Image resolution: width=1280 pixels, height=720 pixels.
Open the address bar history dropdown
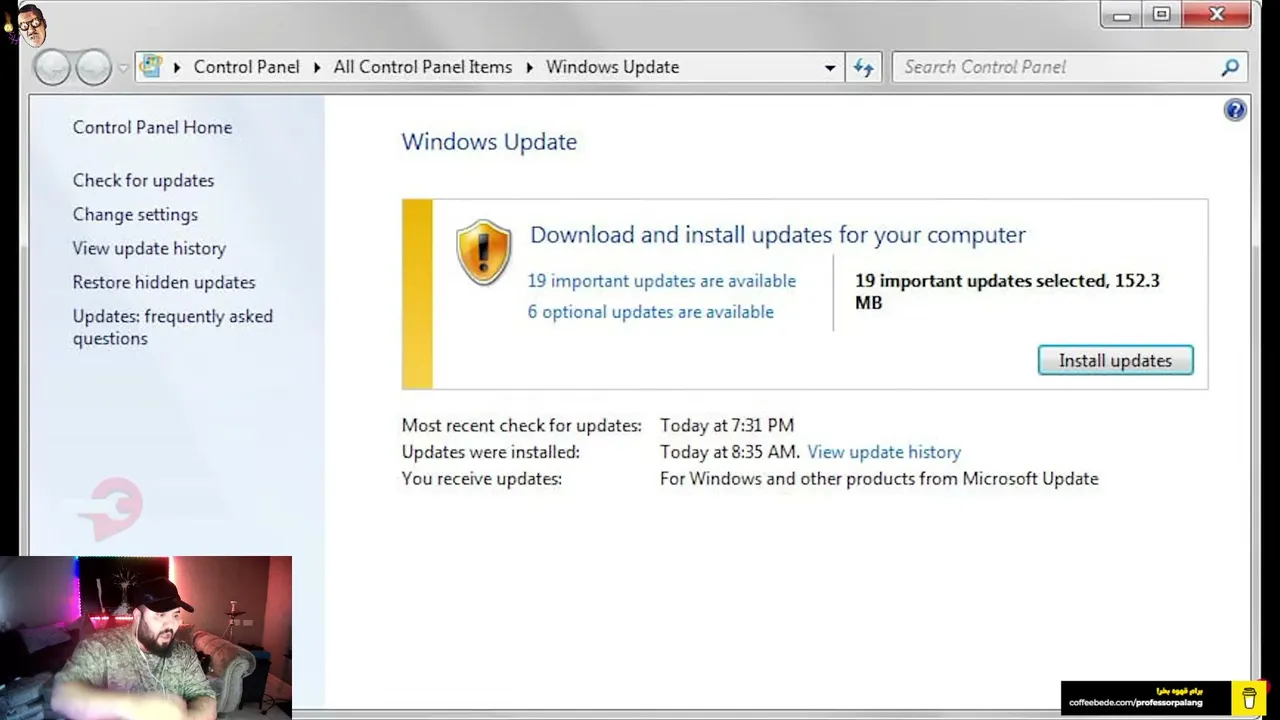[830, 67]
